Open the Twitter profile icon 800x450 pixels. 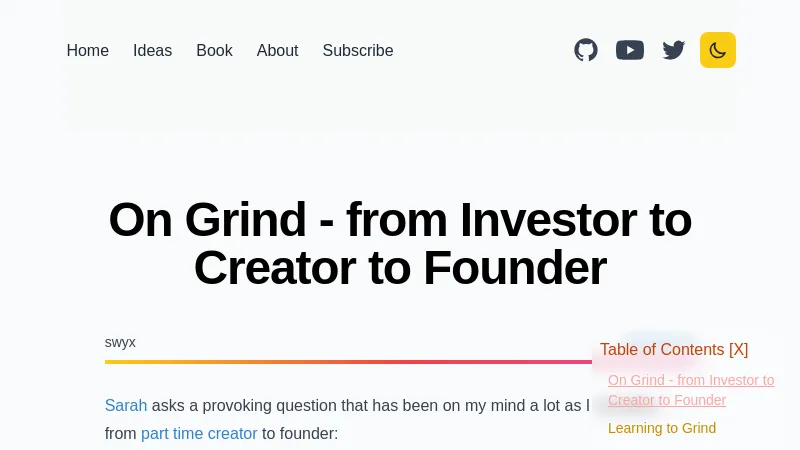pos(674,50)
